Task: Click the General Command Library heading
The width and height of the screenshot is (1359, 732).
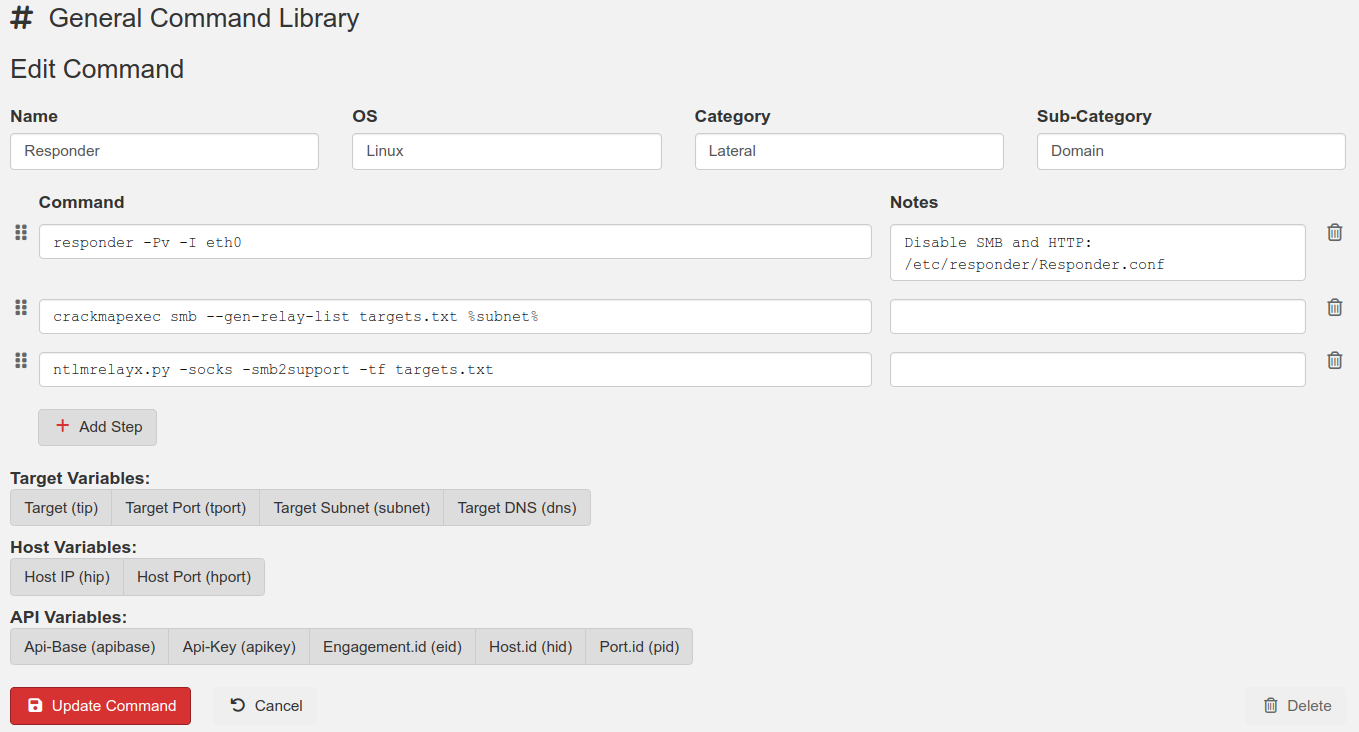Action: tap(204, 18)
